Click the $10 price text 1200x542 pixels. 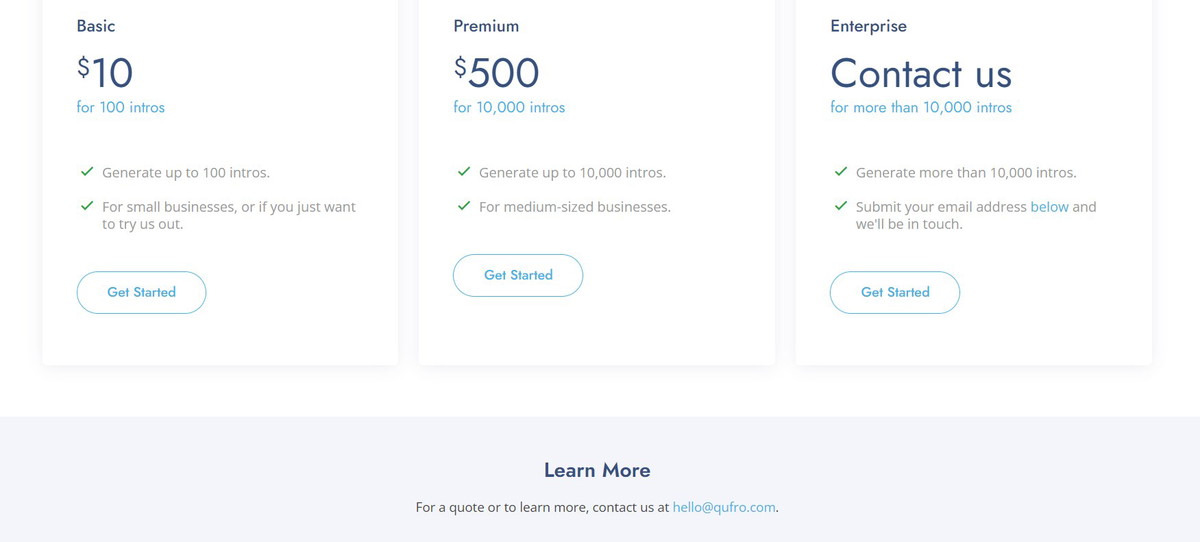coord(105,72)
